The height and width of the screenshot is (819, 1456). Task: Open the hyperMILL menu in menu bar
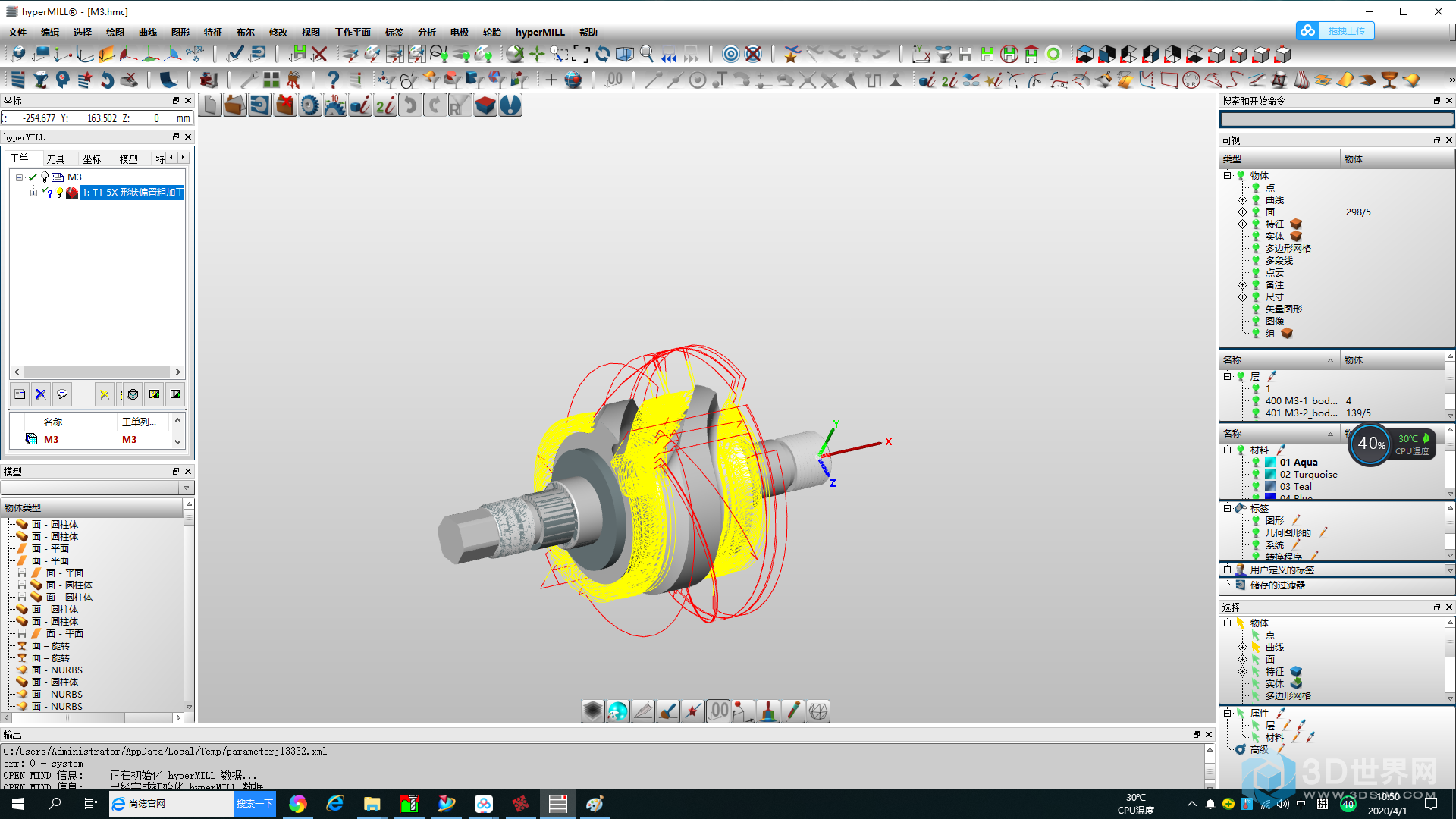pos(540,32)
